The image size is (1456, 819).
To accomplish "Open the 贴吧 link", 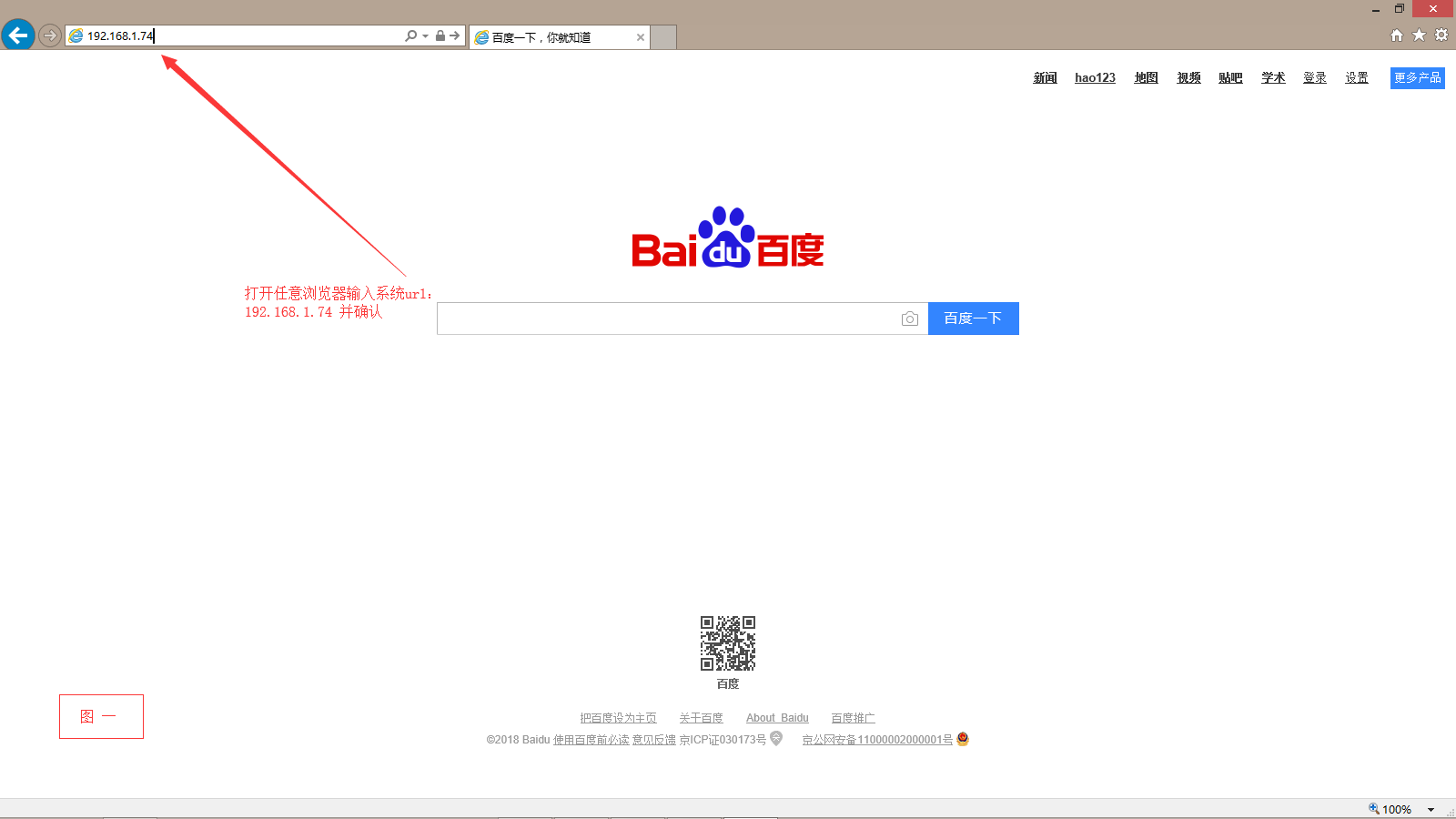I will pyautogui.click(x=1230, y=78).
